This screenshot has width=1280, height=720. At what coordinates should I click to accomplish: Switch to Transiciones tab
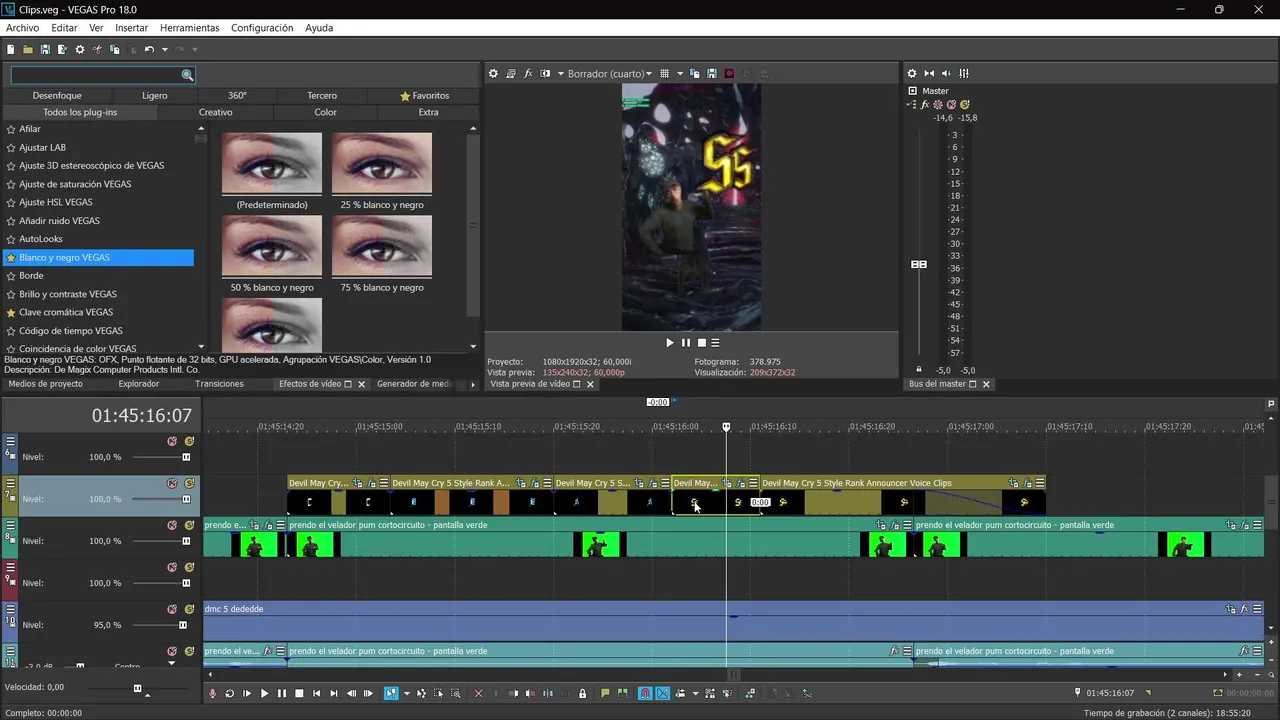pos(219,384)
